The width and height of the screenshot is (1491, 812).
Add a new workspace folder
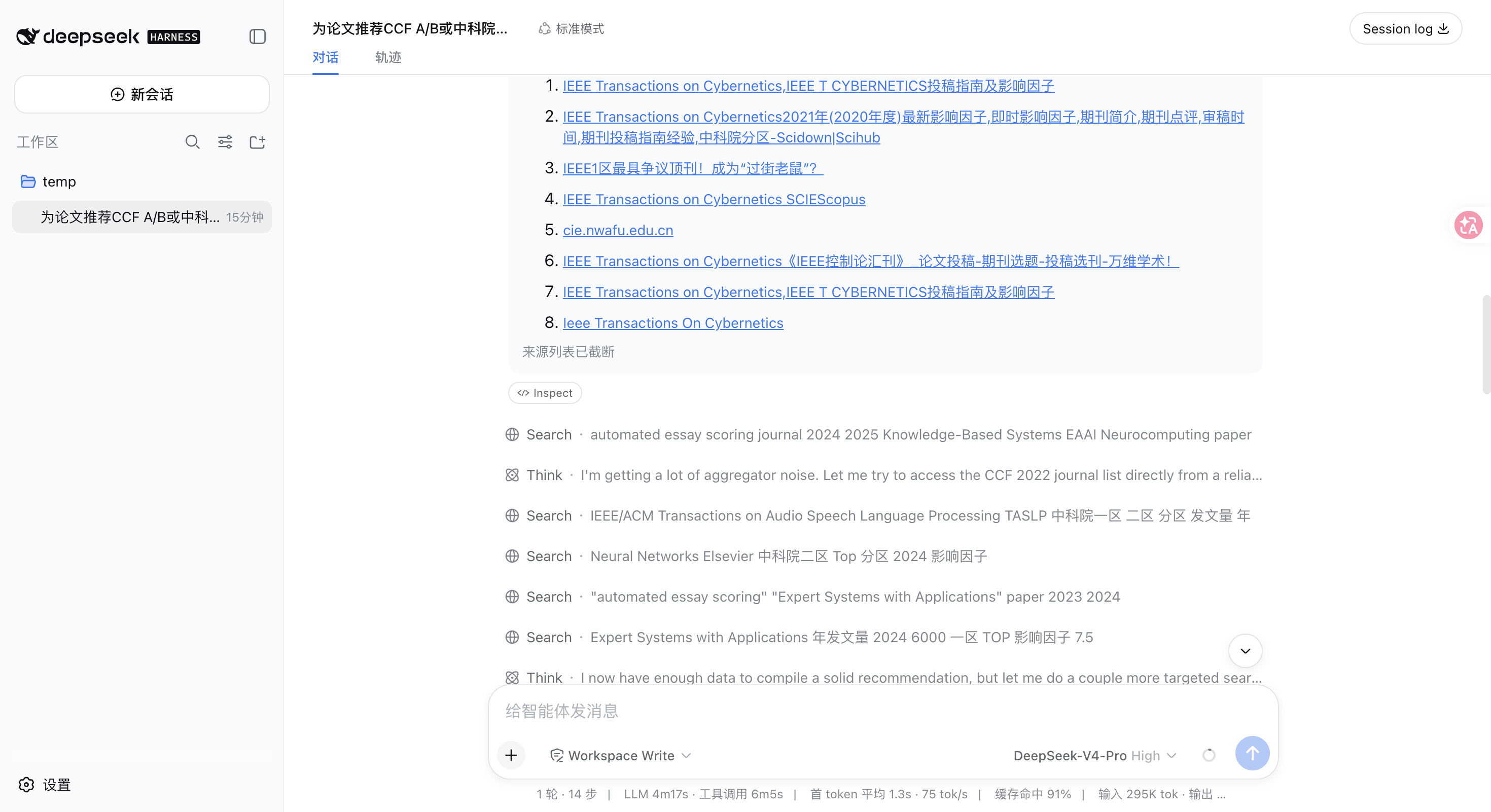(x=258, y=142)
